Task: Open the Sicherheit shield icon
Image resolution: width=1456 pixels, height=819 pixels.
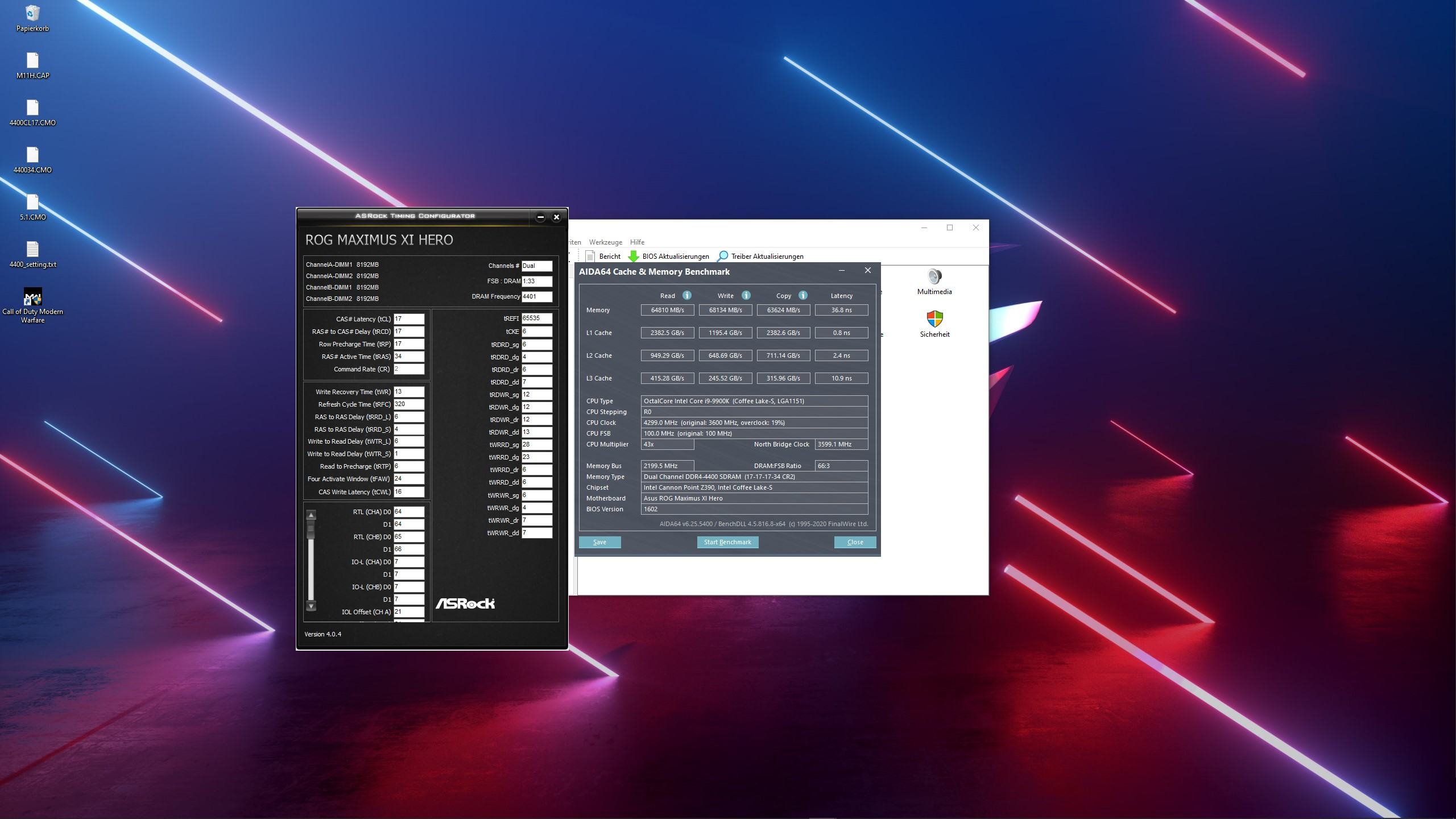Action: (x=934, y=320)
